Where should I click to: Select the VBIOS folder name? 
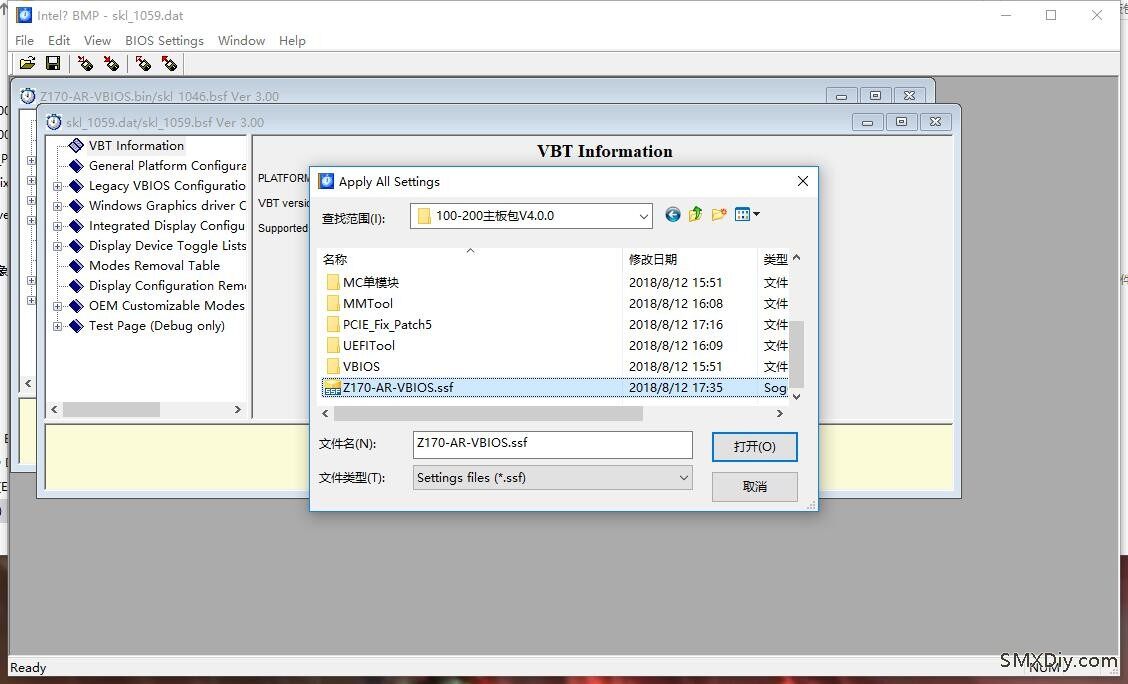(361, 366)
